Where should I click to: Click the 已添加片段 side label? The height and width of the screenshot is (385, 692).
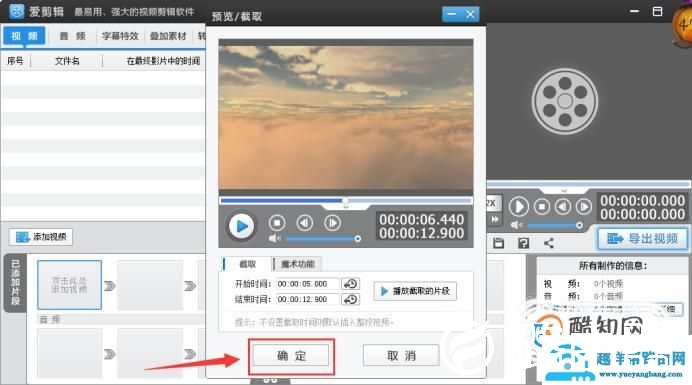(x=15, y=283)
